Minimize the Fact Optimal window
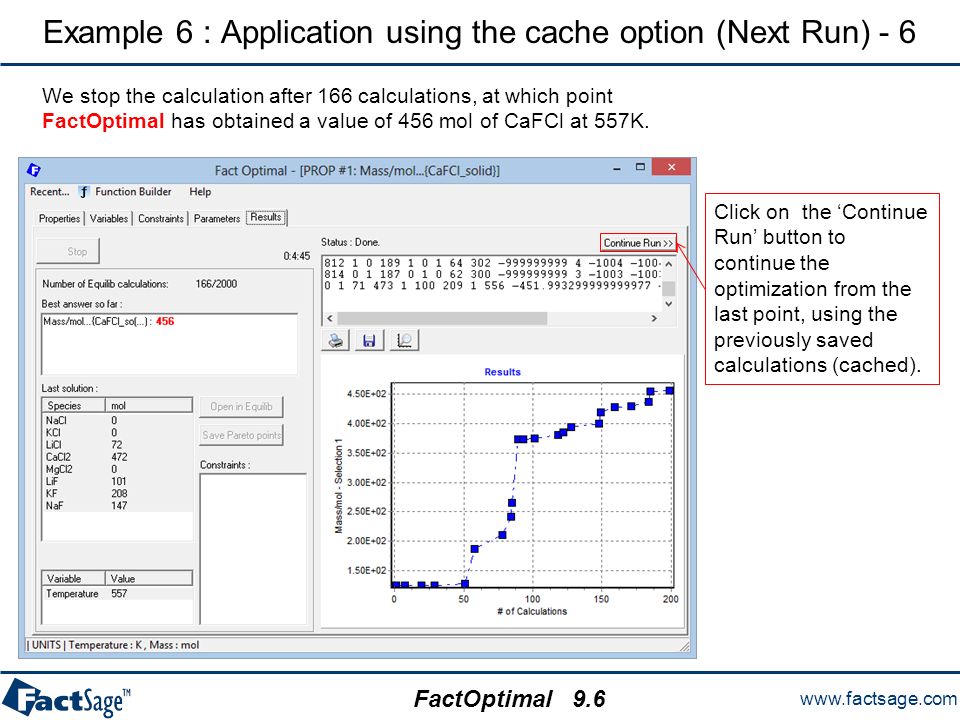Viewport: 960px width, 720px height. pos(617,168)
